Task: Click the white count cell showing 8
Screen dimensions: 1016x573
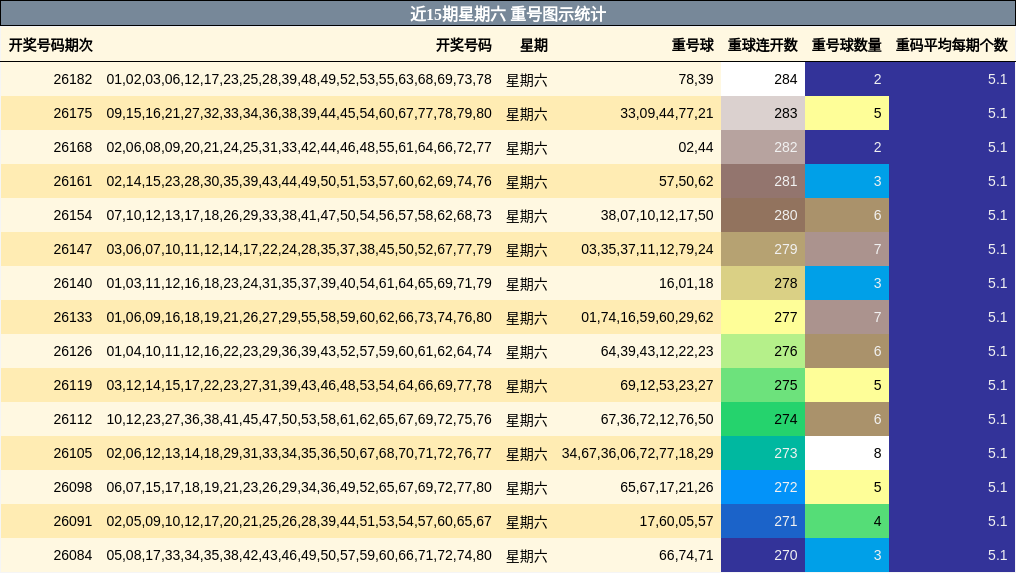Action: click(847, 453)
